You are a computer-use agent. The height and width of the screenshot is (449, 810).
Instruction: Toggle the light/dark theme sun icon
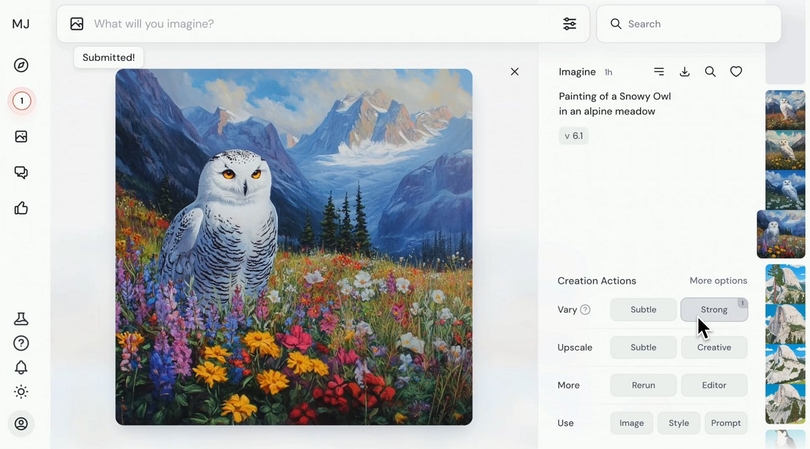[x=21, y=392]
